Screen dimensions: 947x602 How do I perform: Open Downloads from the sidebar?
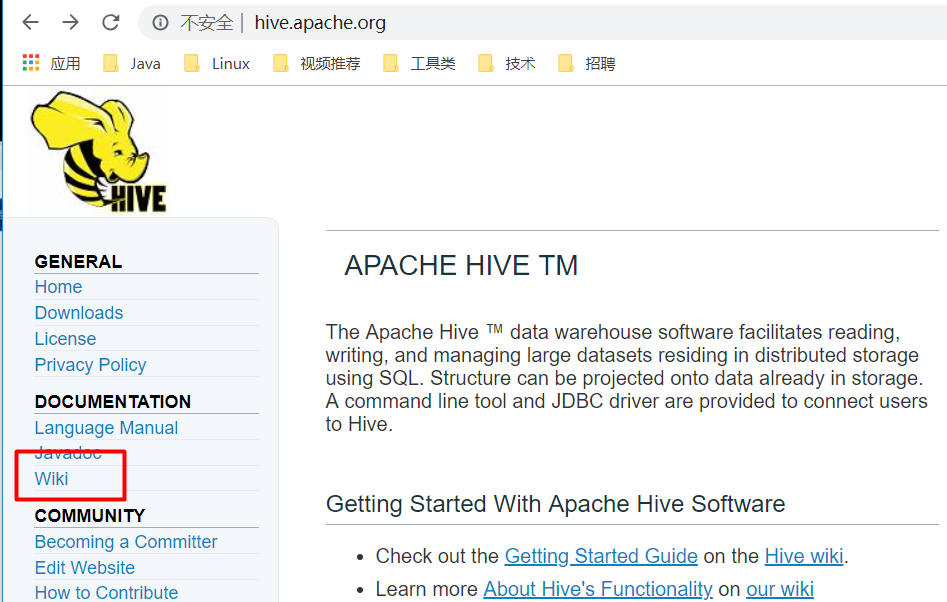pyautogui.click(x=79, y=313)
